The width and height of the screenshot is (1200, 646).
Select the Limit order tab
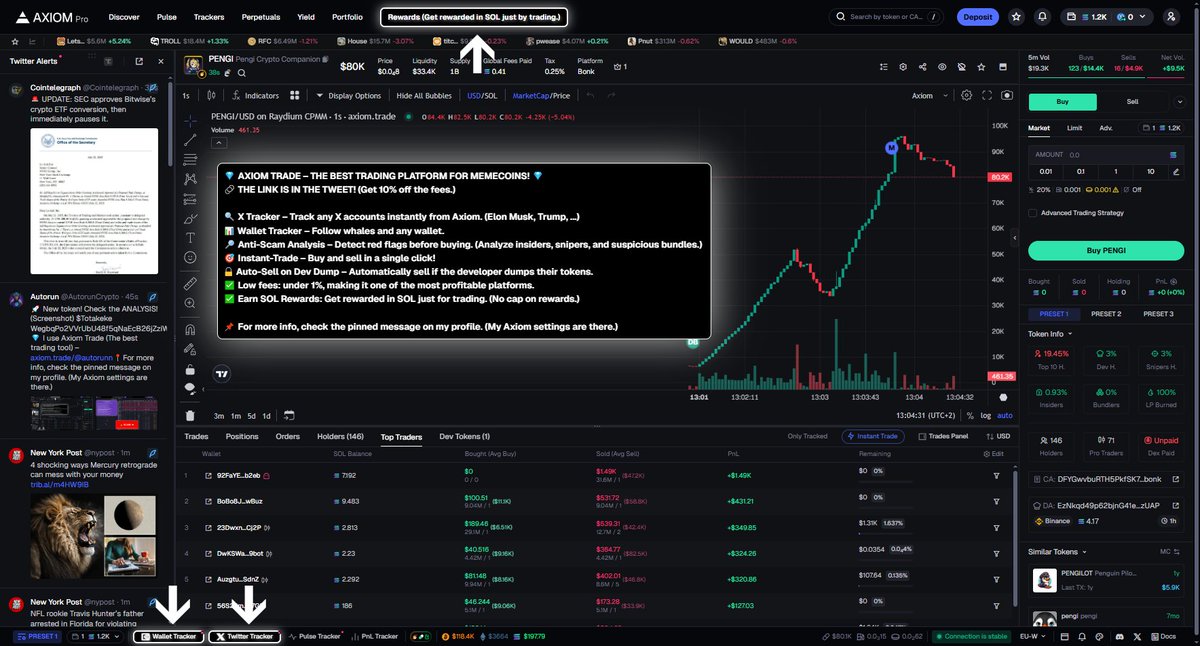pyautogui.click(x=1074, y=128)
